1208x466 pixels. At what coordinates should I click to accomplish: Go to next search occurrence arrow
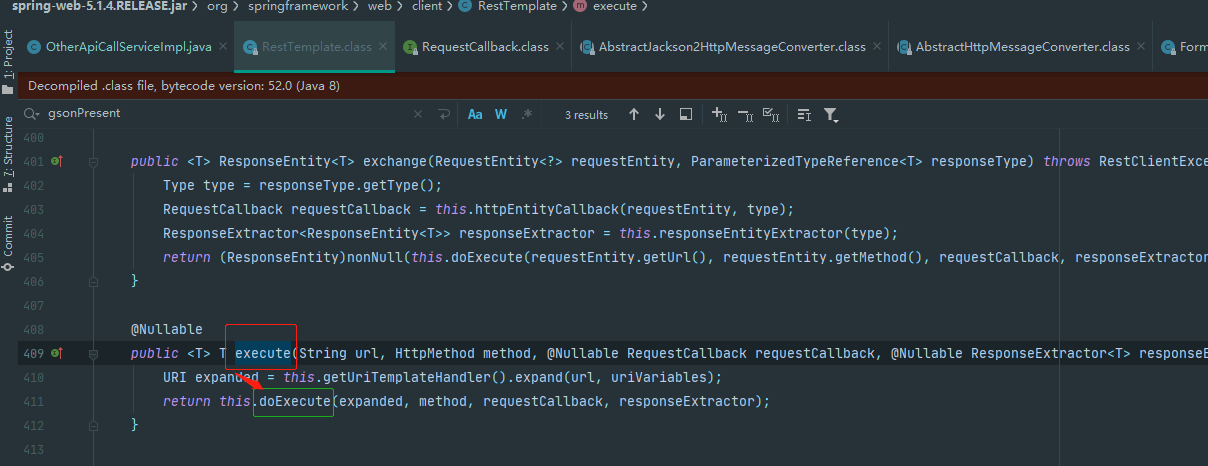(x=660, y=114)
